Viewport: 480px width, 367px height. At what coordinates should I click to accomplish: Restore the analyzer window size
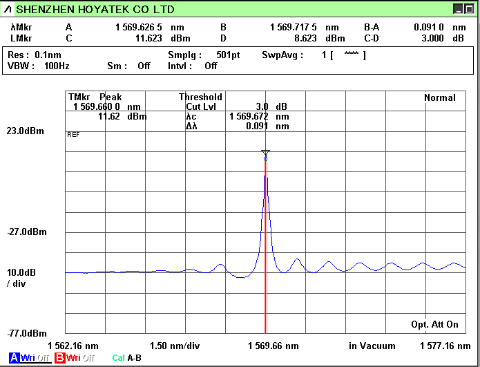click(x=469, y=9)
